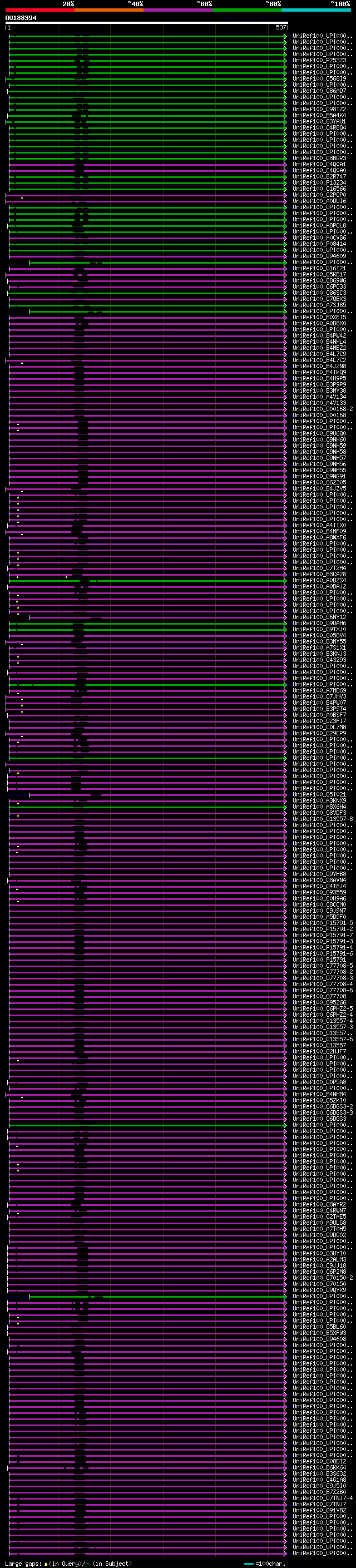
Task: Click the '=100char.' scale label
Action: 271,1563
